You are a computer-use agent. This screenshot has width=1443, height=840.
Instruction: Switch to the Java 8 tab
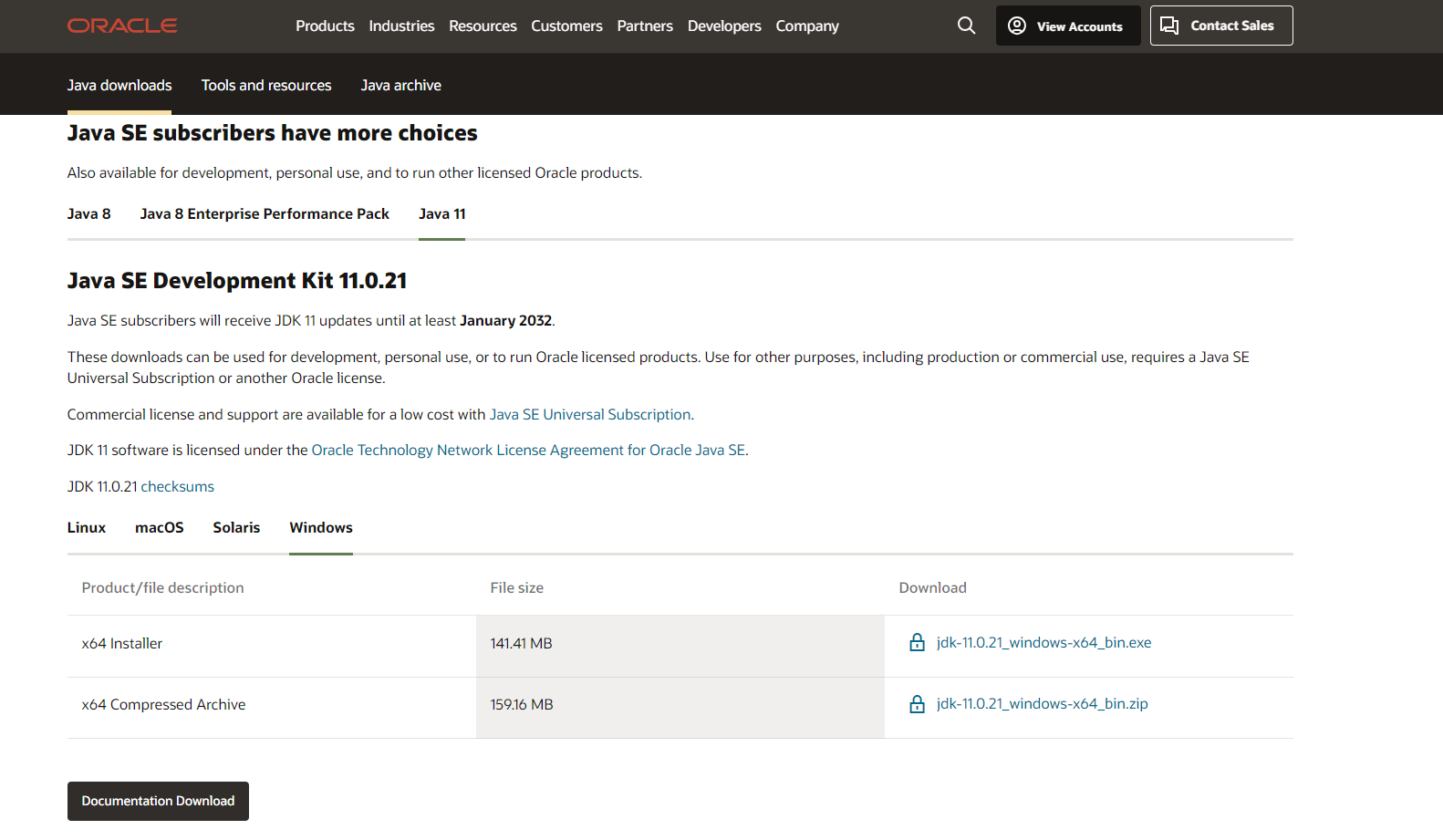(x=89, y=213)
